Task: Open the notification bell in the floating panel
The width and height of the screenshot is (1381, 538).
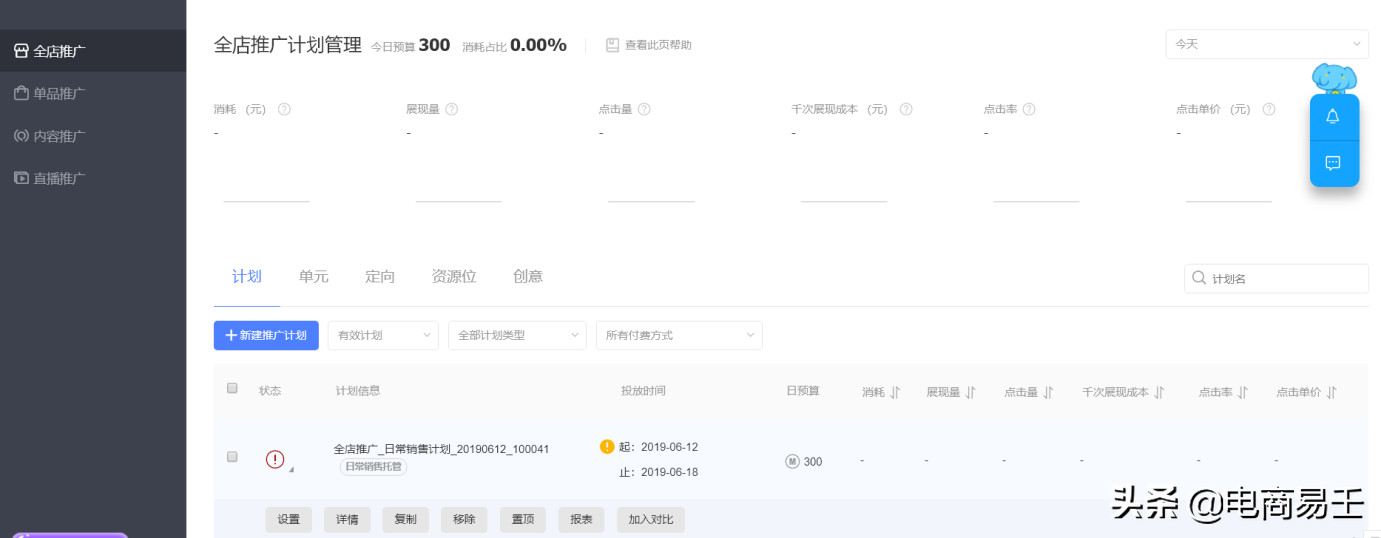Action: coord(1333,117)
